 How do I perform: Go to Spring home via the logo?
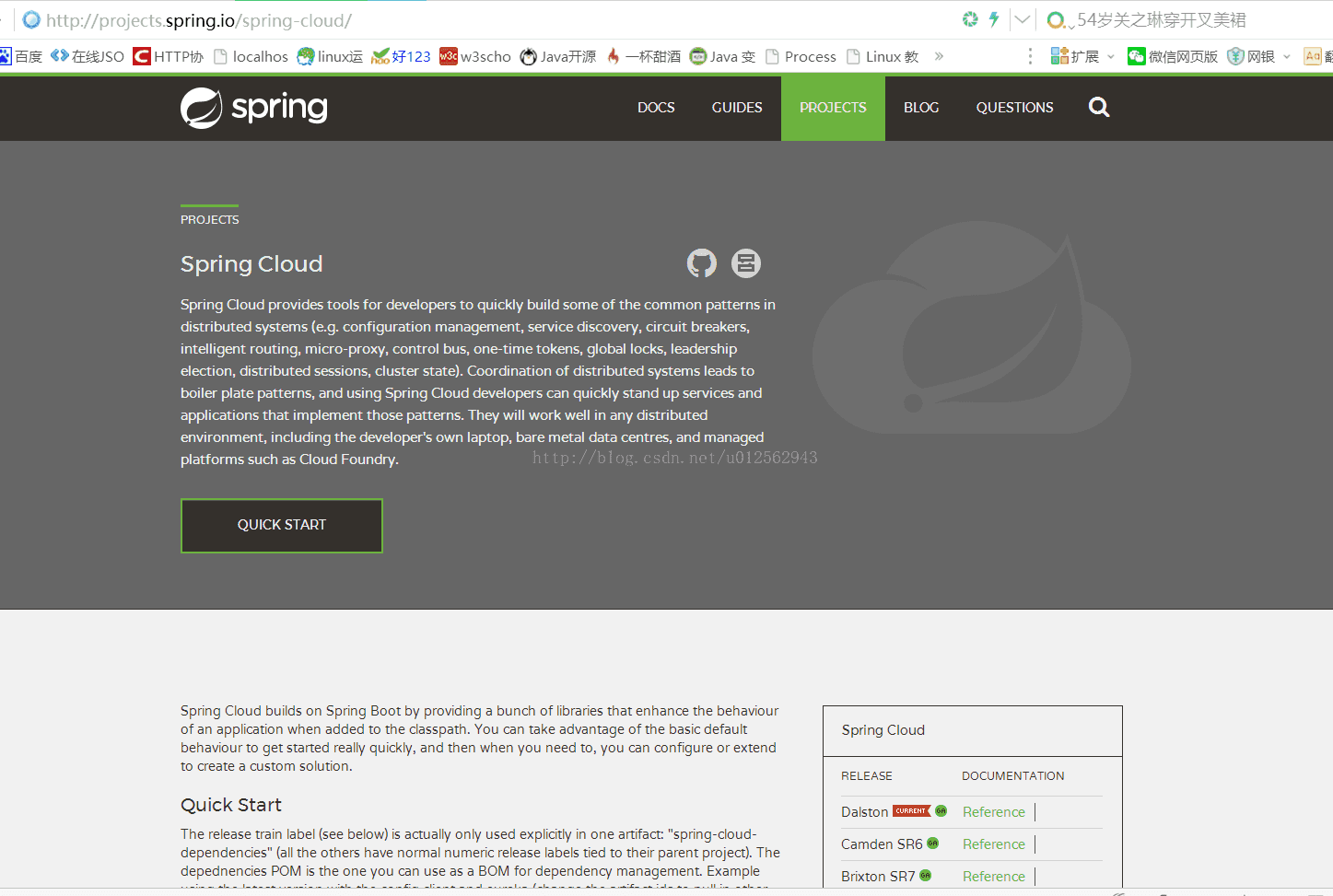coord(254,108)
